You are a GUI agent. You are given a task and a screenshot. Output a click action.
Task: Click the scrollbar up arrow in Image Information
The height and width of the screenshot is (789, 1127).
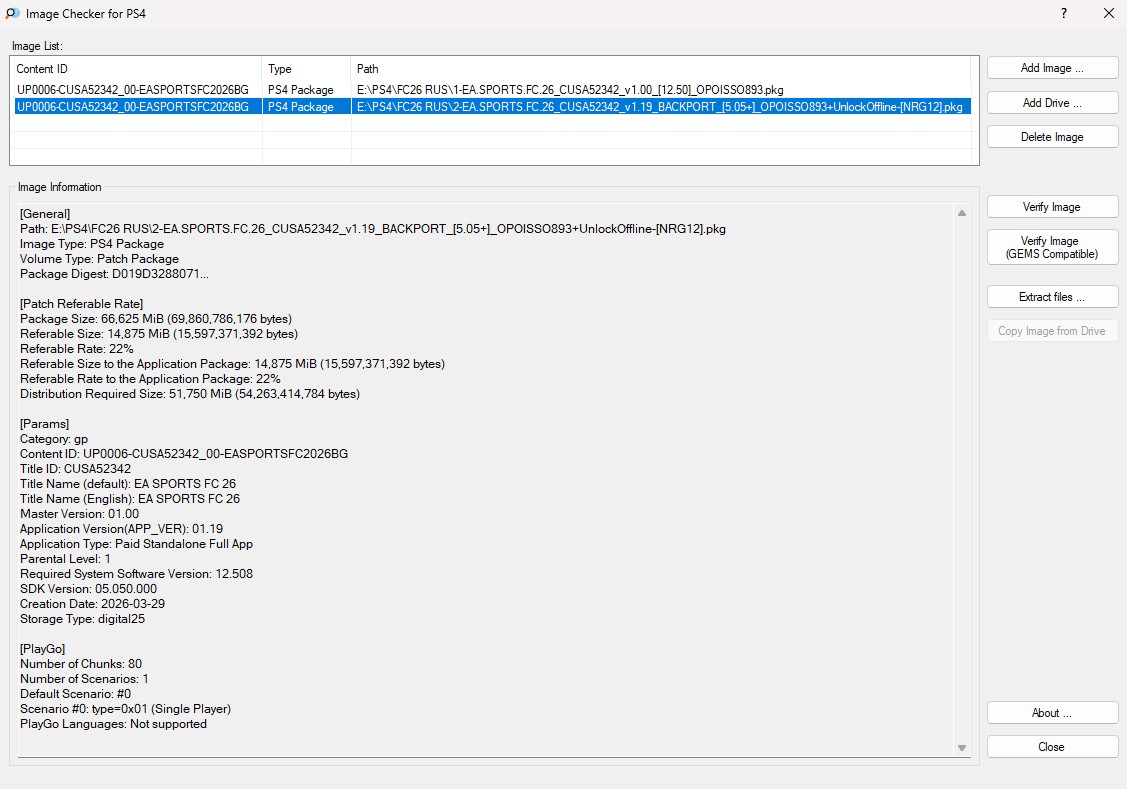pyautogui.click(x=962, y=213)
